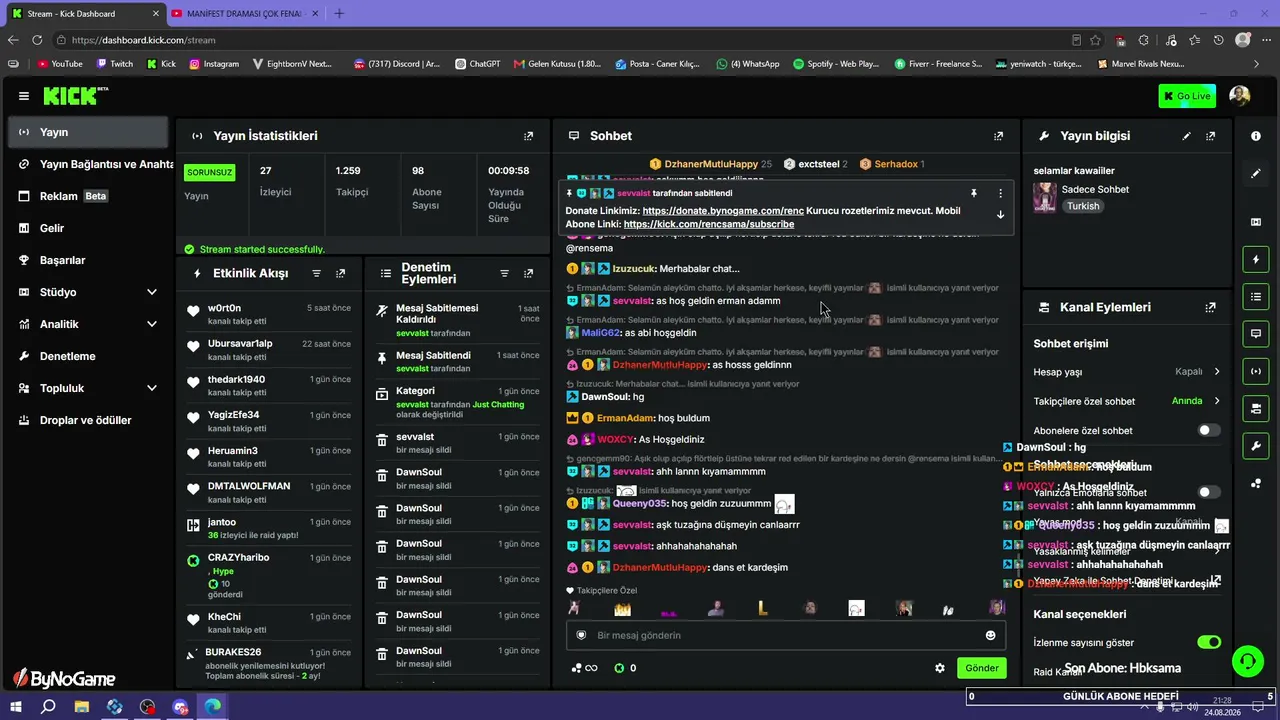The image size is (1280, 720).
Task: Open chat settings gear icon
Action: coord(940,668)
